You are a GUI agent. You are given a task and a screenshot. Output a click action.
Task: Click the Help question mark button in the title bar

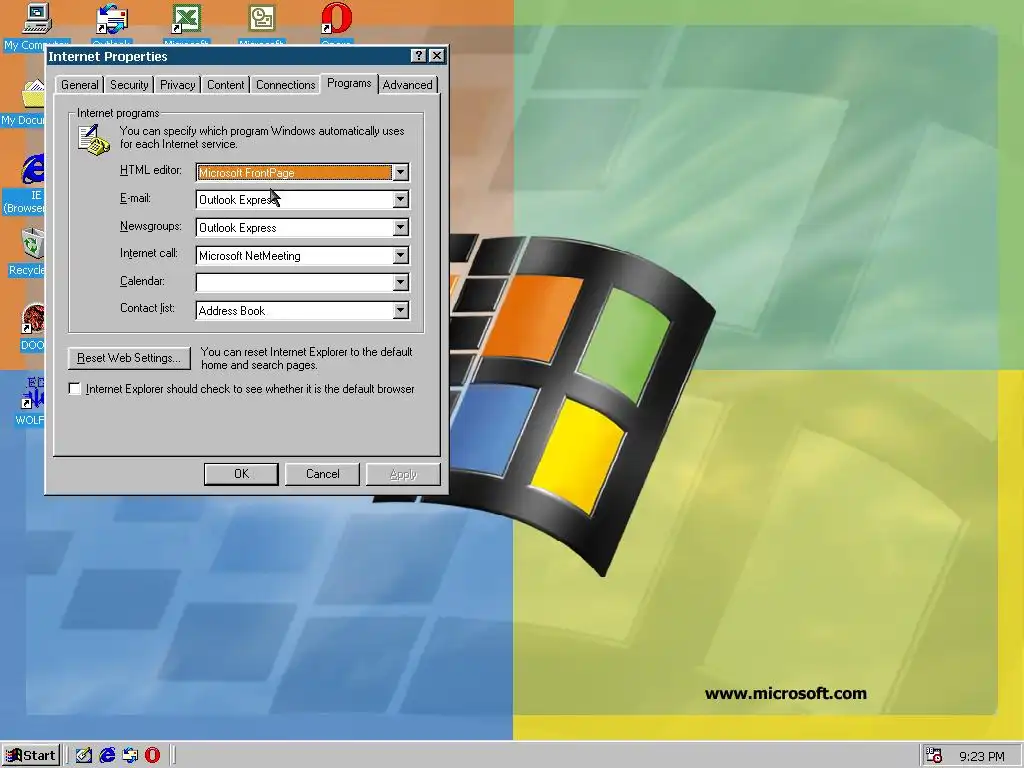tap(419, 56)
